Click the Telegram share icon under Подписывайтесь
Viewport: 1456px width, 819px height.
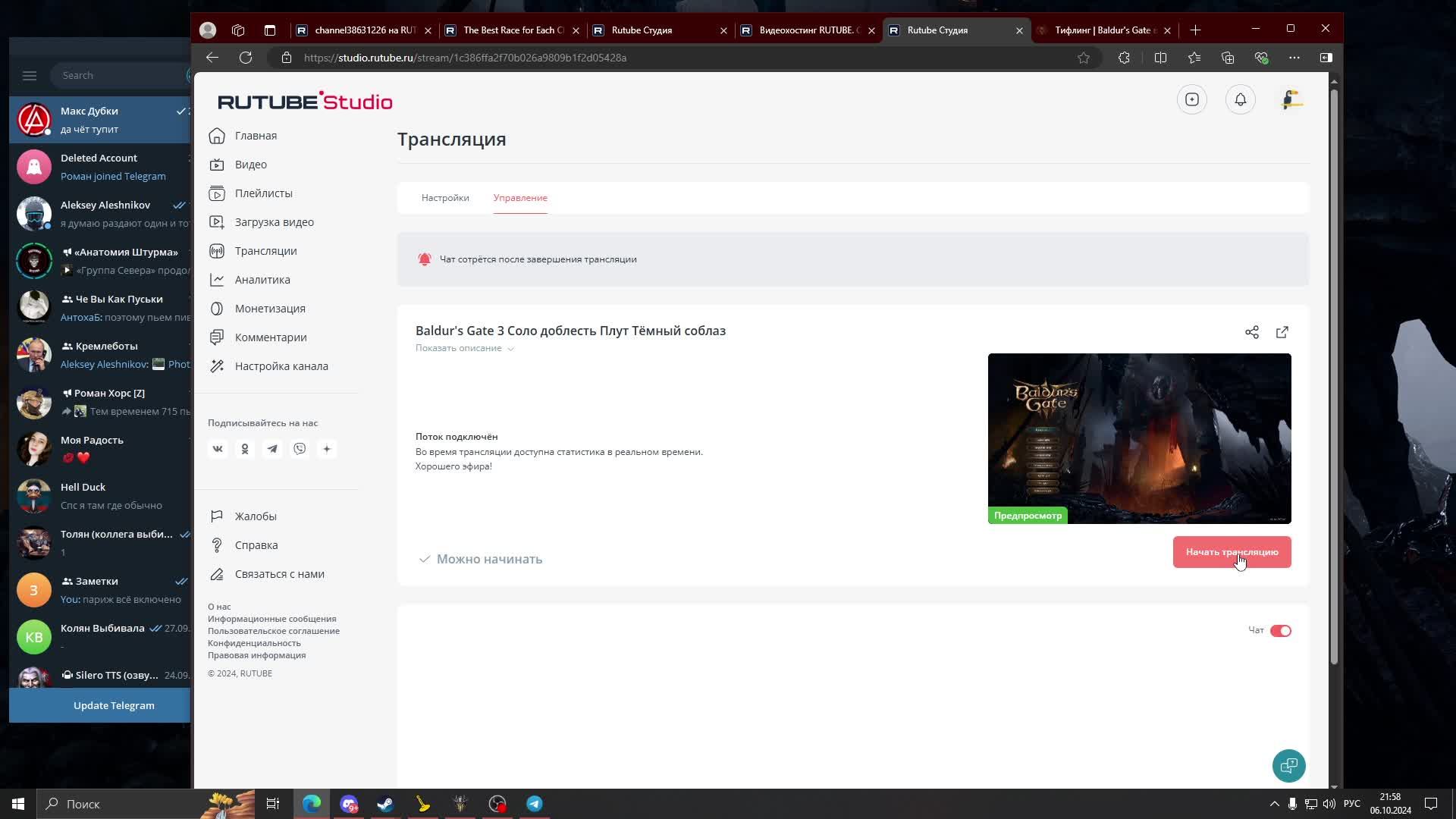[272, 448]
